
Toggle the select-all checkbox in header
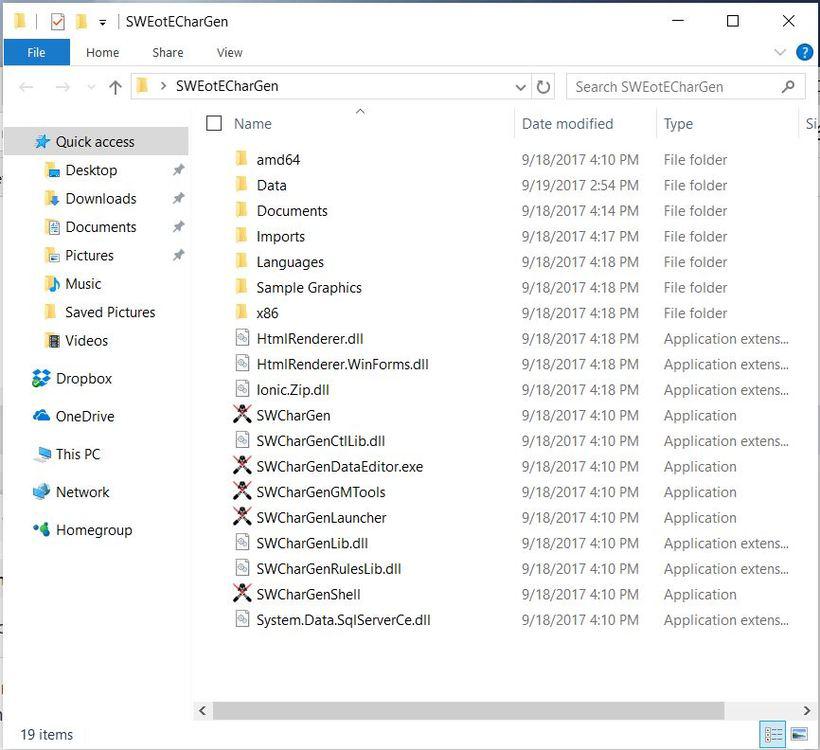click(214, 124)
